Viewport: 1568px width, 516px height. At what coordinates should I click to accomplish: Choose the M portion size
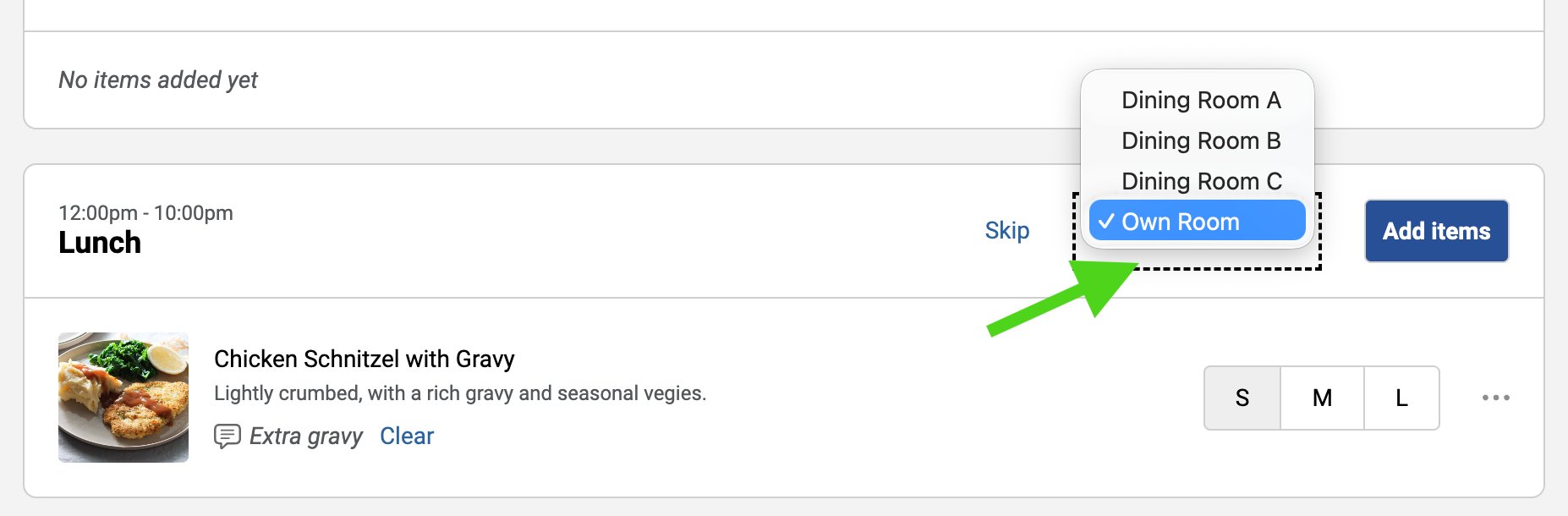[1322, 398]
